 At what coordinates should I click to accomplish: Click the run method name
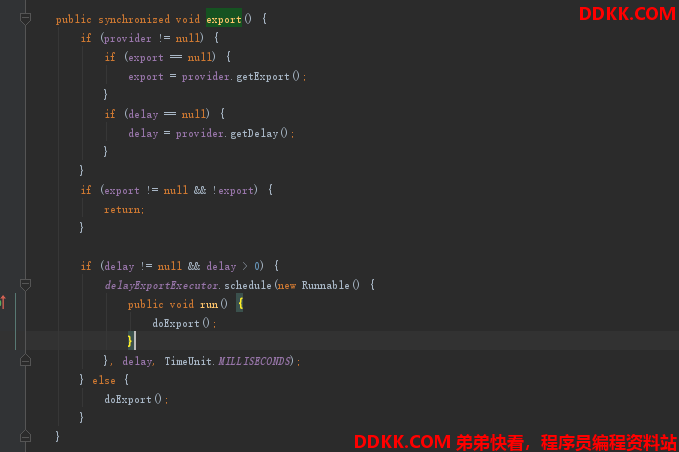209,304
